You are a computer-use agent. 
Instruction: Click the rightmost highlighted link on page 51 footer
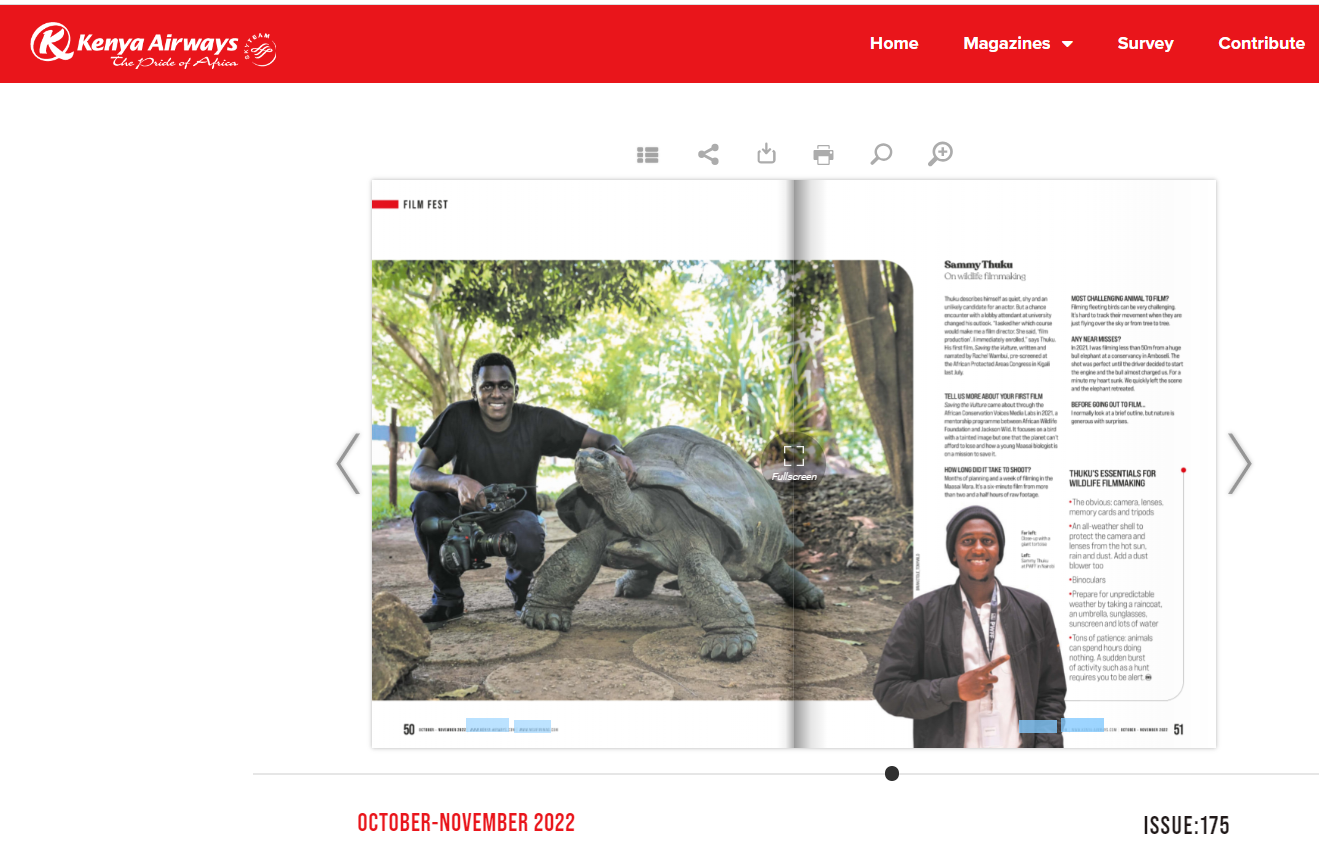click(x=1083, y=725)
